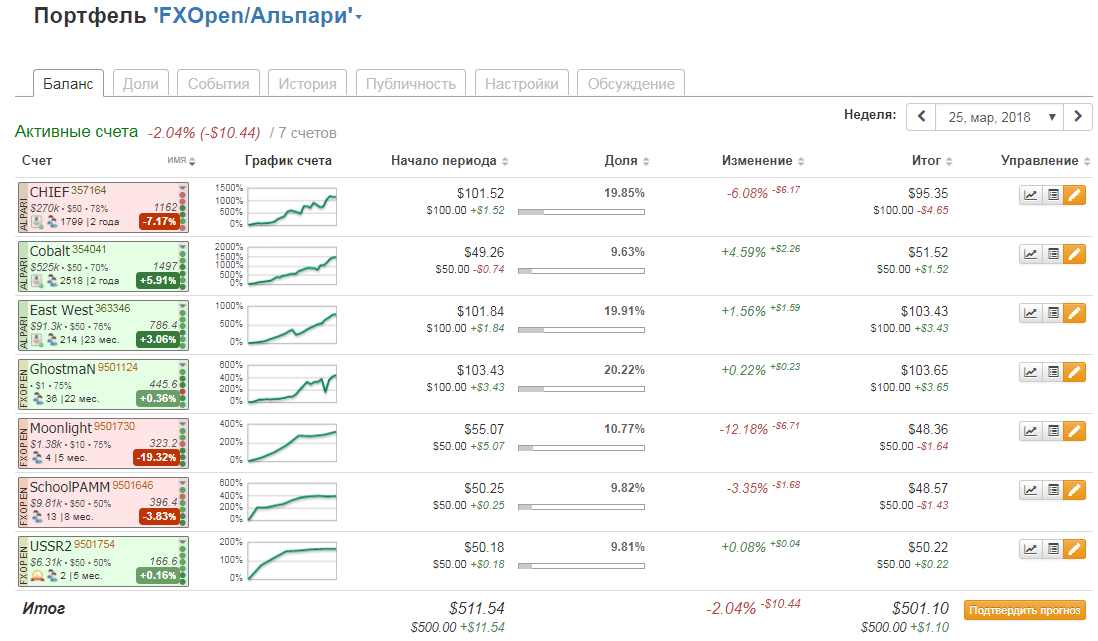The height and width of the screenshot is (641, 1098).
Task: Open chart icon for GhostmaN account
Action: point(1030,373)
